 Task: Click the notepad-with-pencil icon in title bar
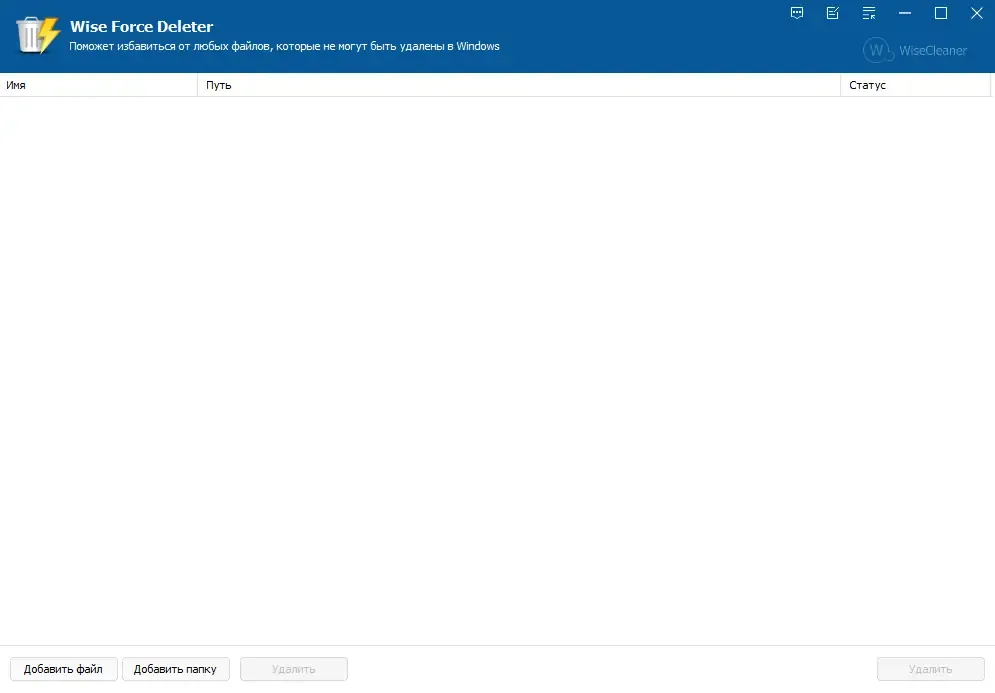833,13
